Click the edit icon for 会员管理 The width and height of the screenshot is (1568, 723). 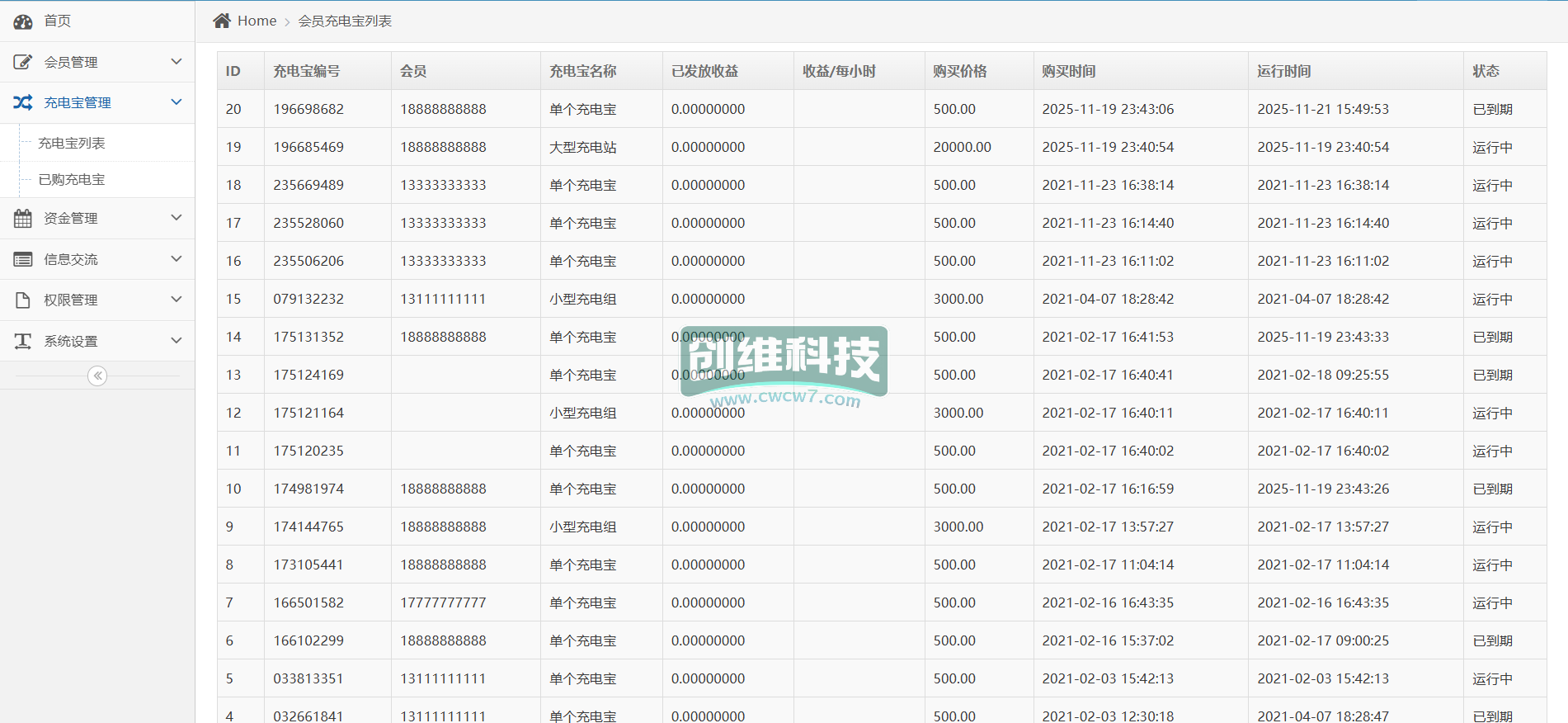pos(23,62)
